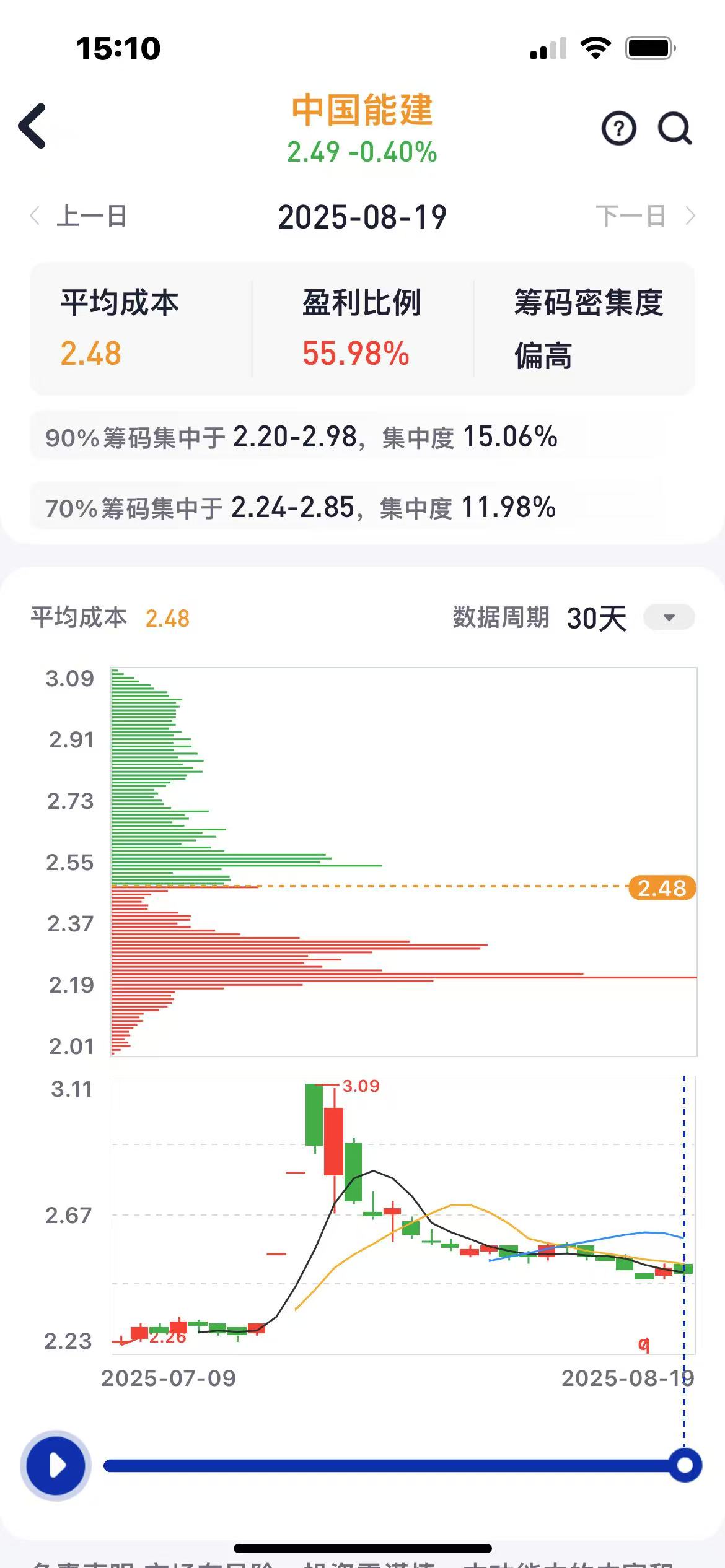Click the 中国能建 stock title
Screen dimensions: 725x1568
(x=362, y=110)
